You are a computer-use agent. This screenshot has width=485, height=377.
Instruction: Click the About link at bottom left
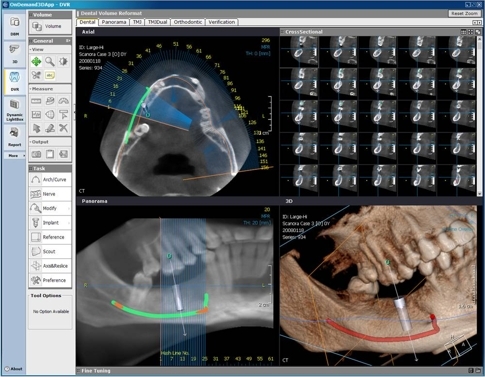tap(13, 369)
